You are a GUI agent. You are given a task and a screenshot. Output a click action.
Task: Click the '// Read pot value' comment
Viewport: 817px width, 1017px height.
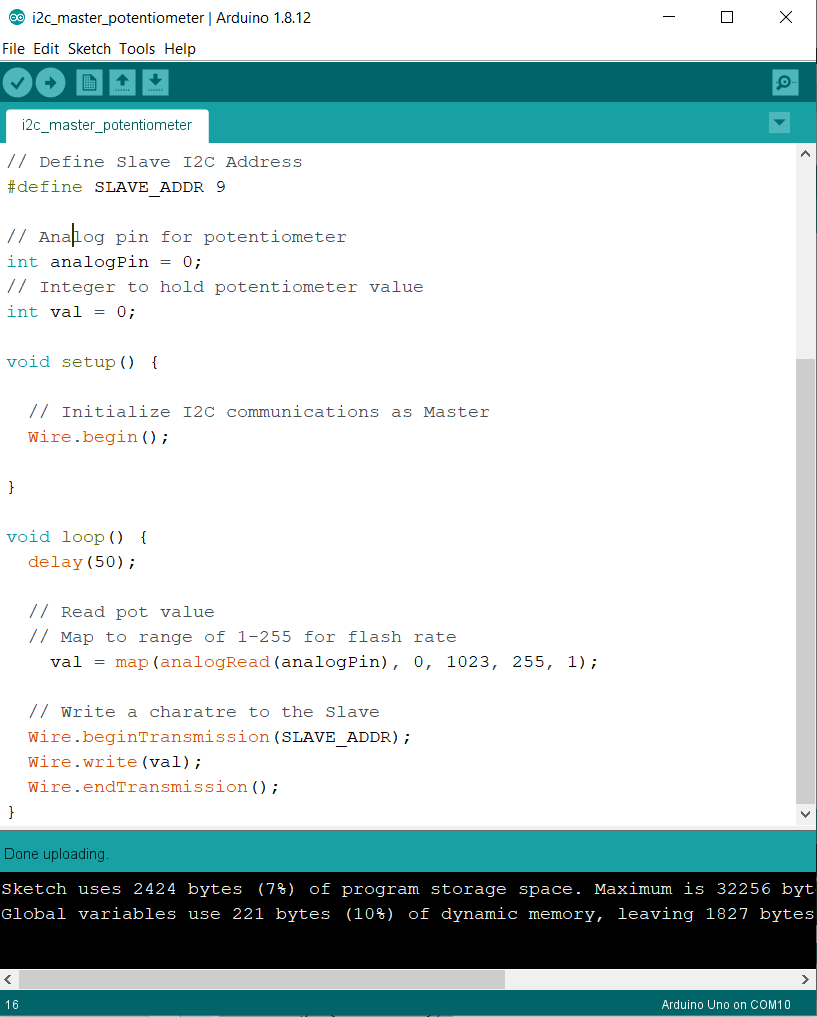click(x=121, y=612)
